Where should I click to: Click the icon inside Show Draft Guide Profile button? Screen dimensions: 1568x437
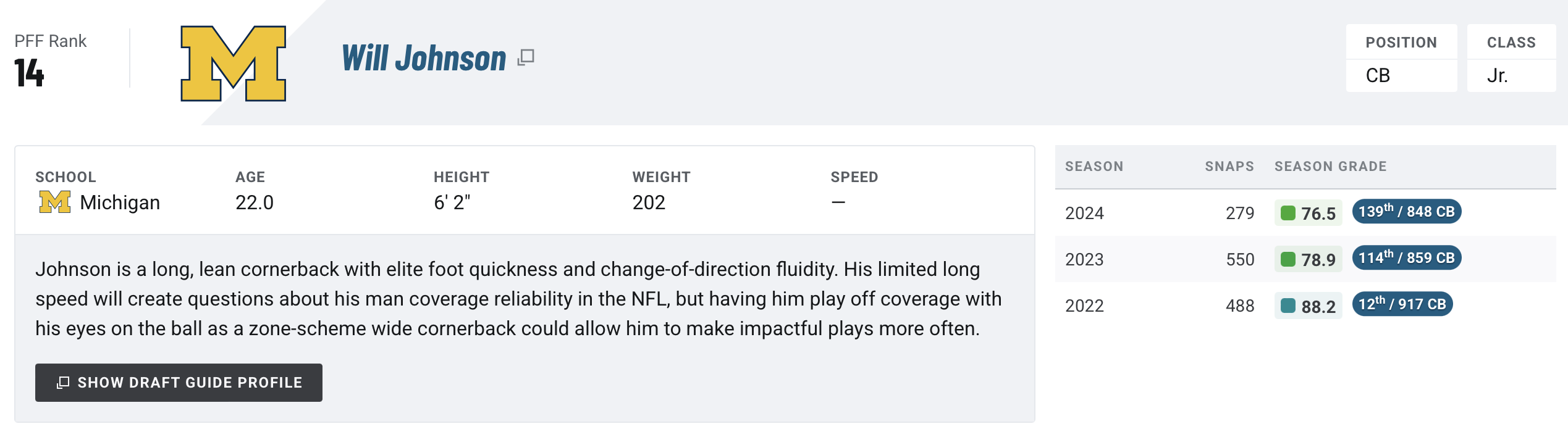pos(62,383)
